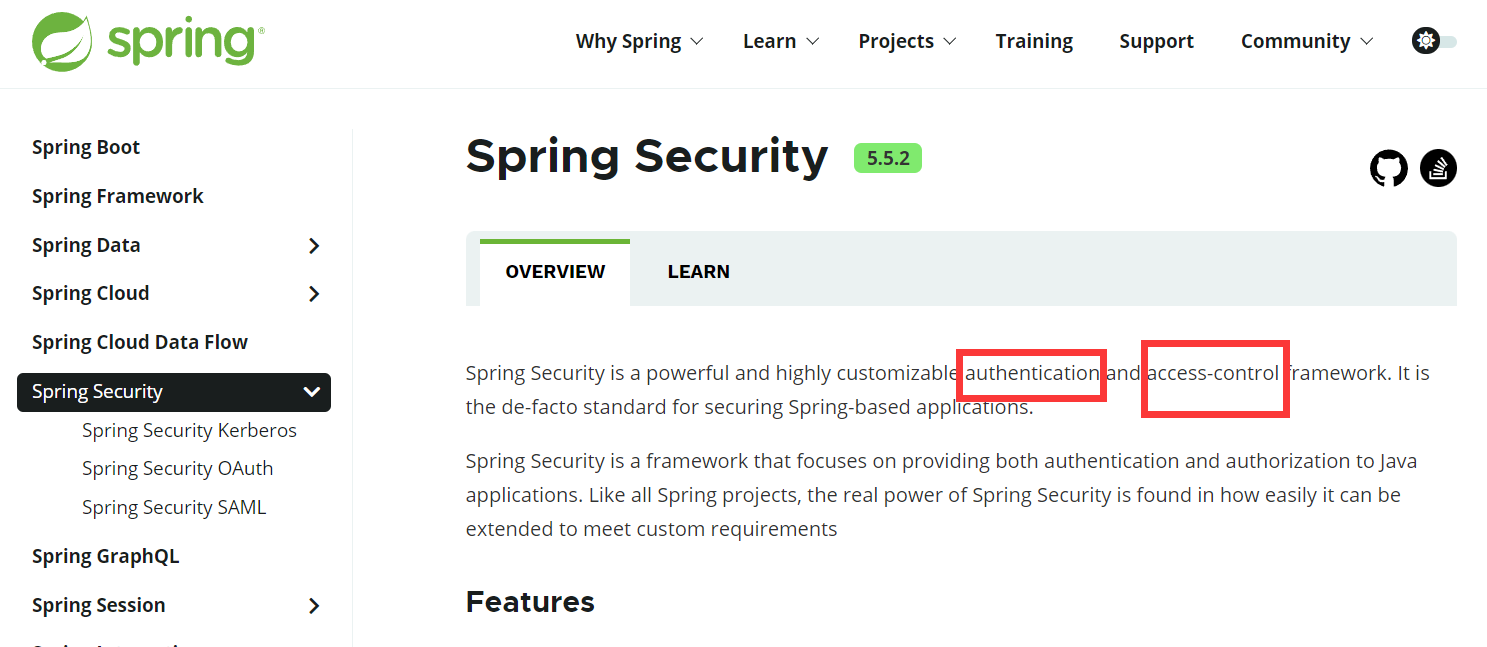
Task: Open the Why Spring dropdown menu
Action: 640,41
